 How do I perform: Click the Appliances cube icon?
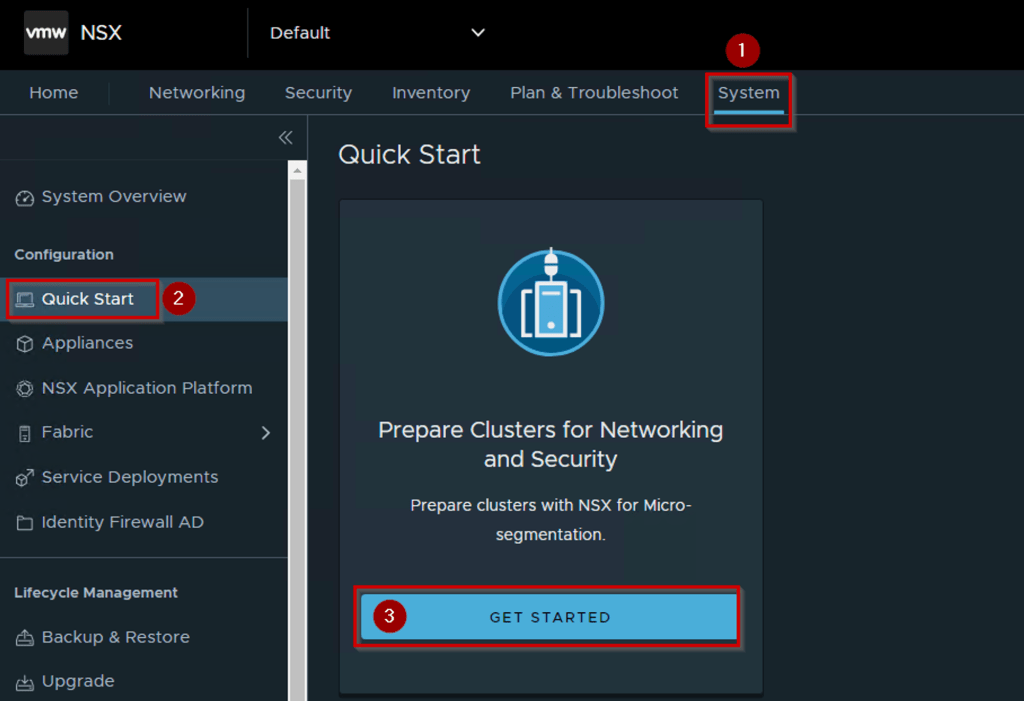coord(25,344)
